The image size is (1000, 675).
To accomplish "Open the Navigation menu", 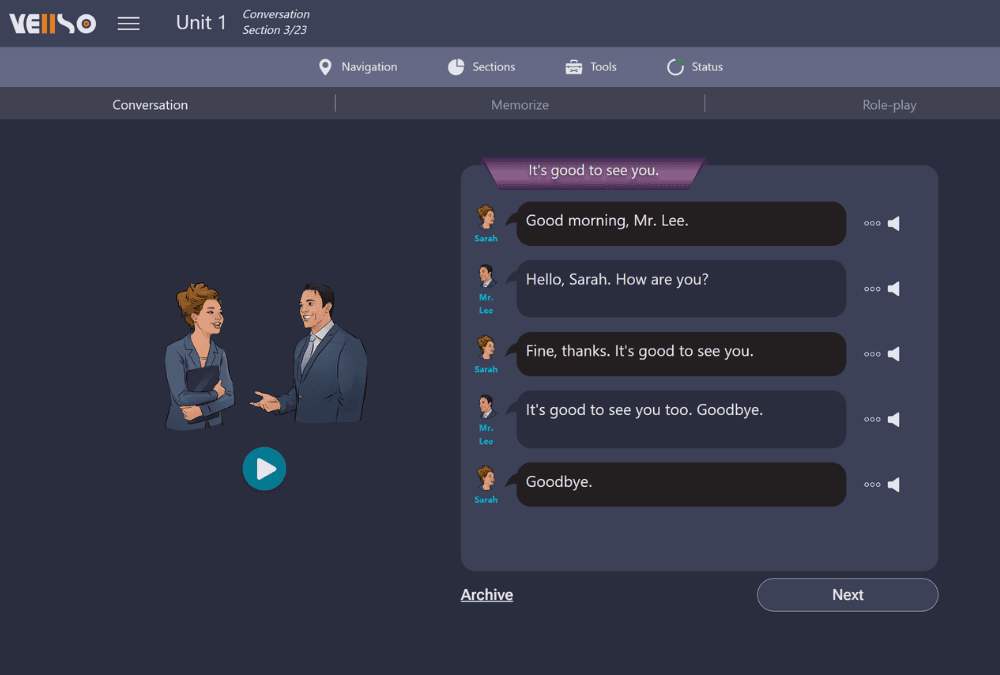I will pyautogui.click(x=358, y=67).
